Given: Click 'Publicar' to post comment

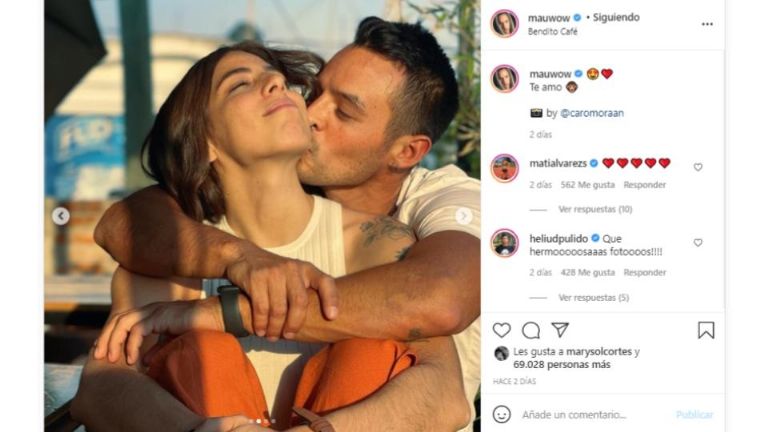Looking at the screenshot, I should 694,414.
